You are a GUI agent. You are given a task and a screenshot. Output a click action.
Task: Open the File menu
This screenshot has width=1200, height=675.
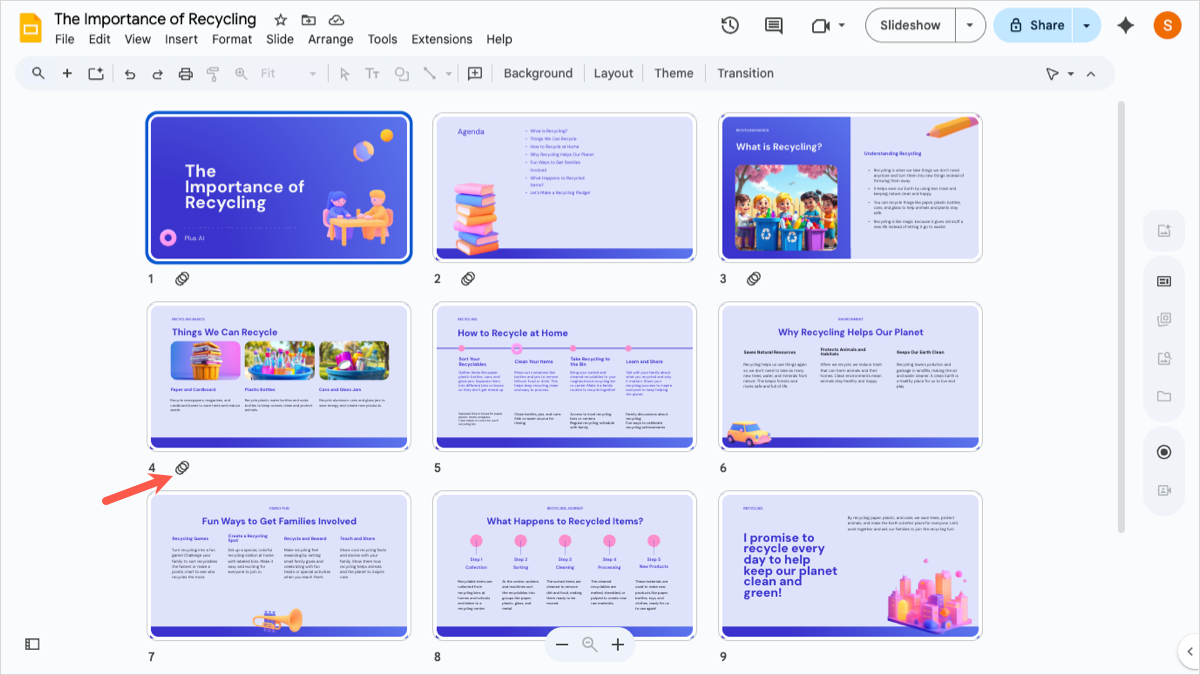64,39
